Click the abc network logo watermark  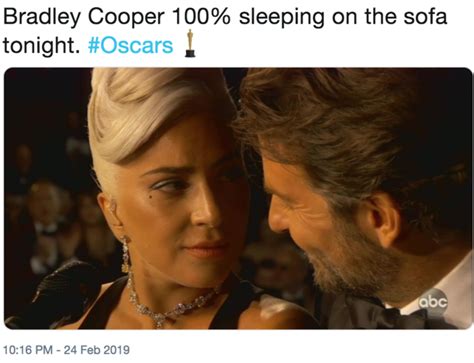(x=432, y=302)
